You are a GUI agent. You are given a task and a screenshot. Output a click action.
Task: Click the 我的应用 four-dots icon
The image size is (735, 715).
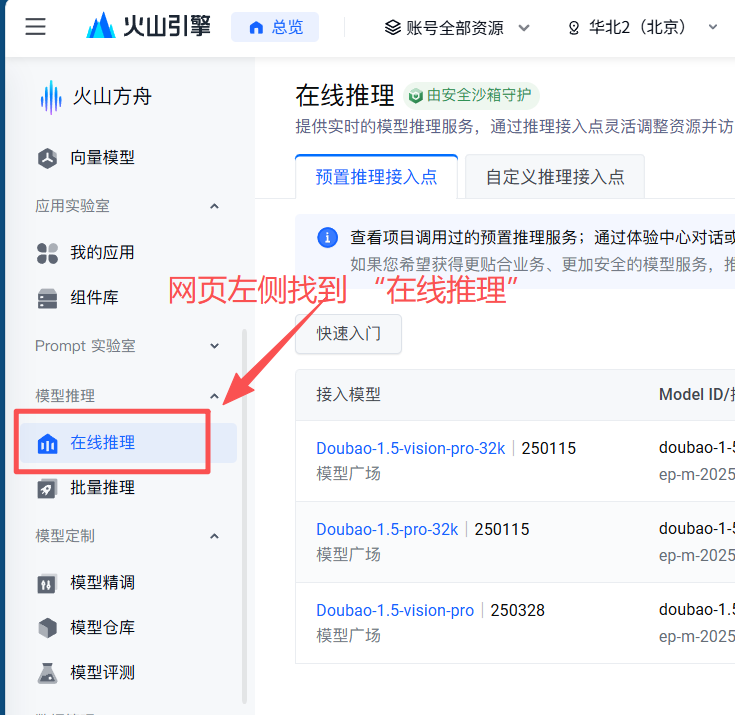(x=47, y=253)
